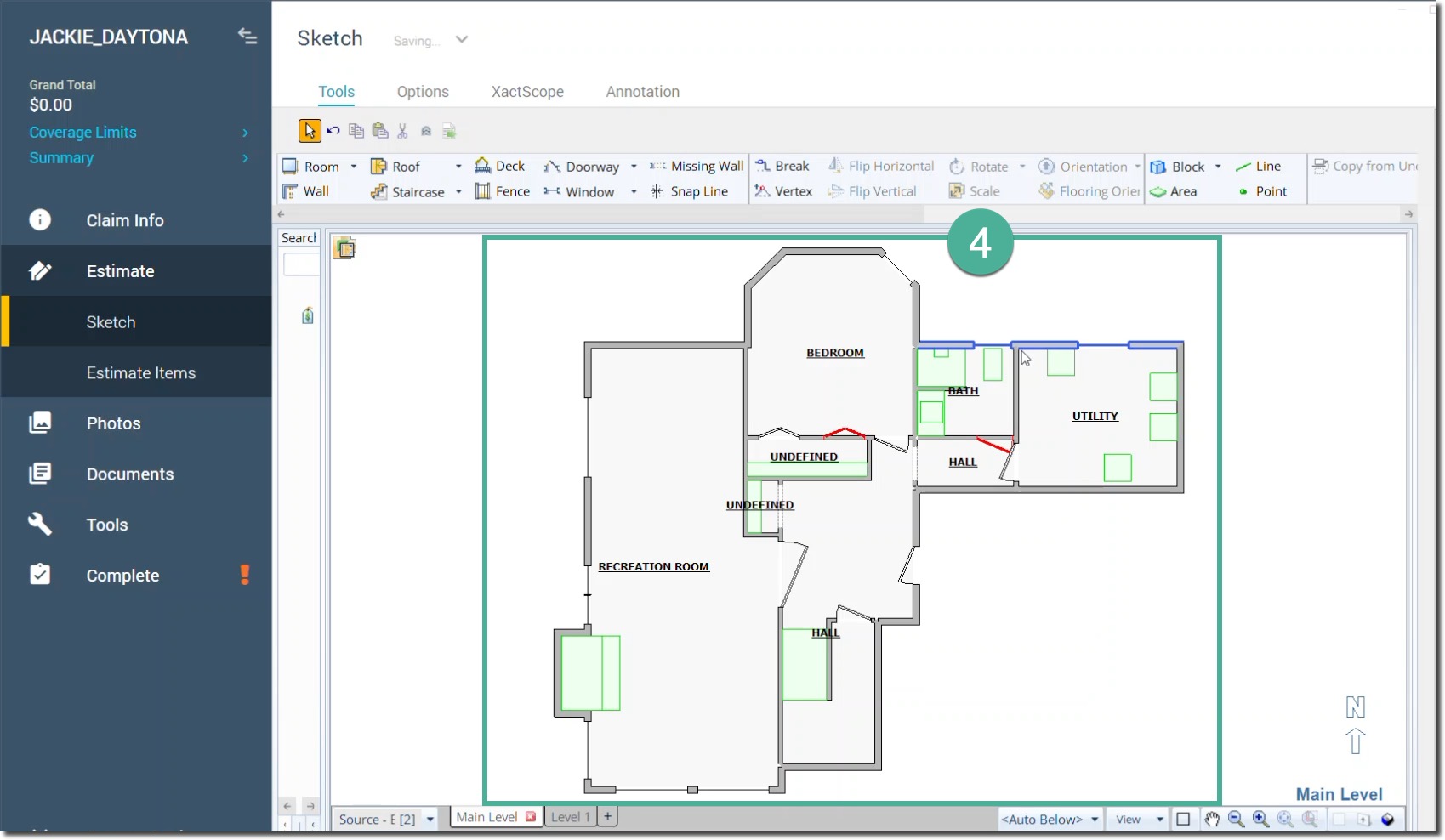Click Flip Horizontal
The image size is (1445, 840).
pyautogui.click(x=881, y=166)
